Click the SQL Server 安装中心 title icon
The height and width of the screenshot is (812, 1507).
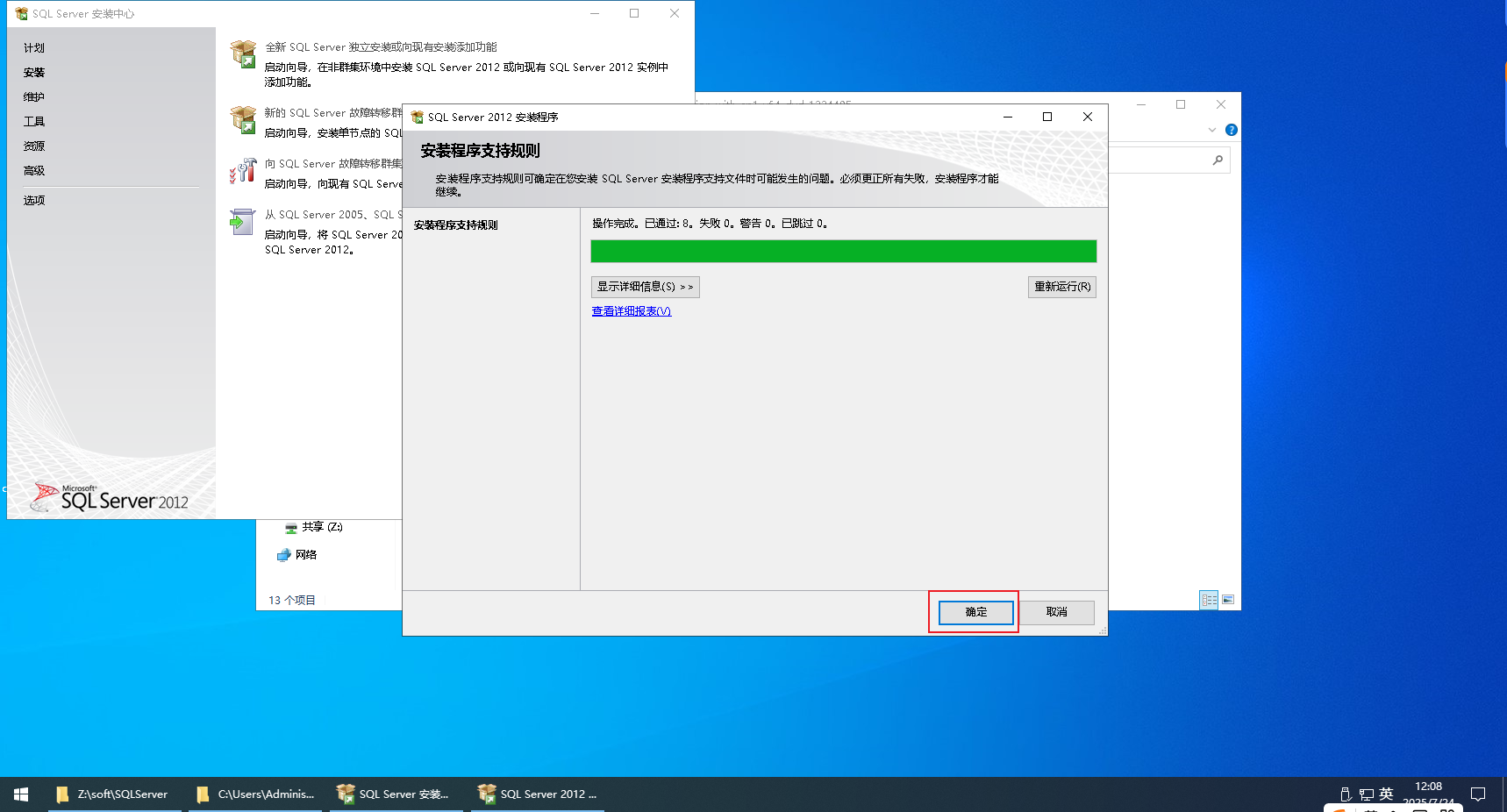[21, 14]
